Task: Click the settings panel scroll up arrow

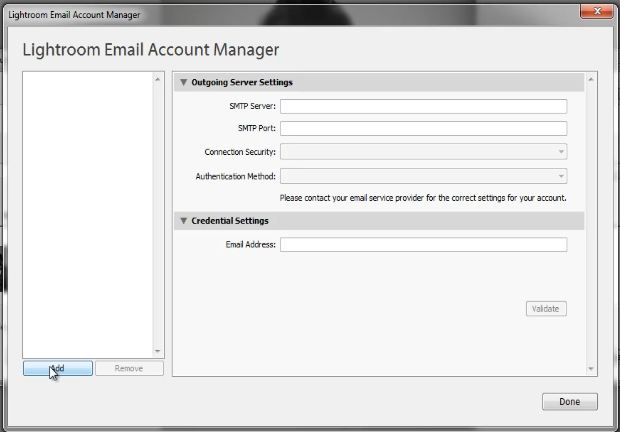Action: point(591,79)
